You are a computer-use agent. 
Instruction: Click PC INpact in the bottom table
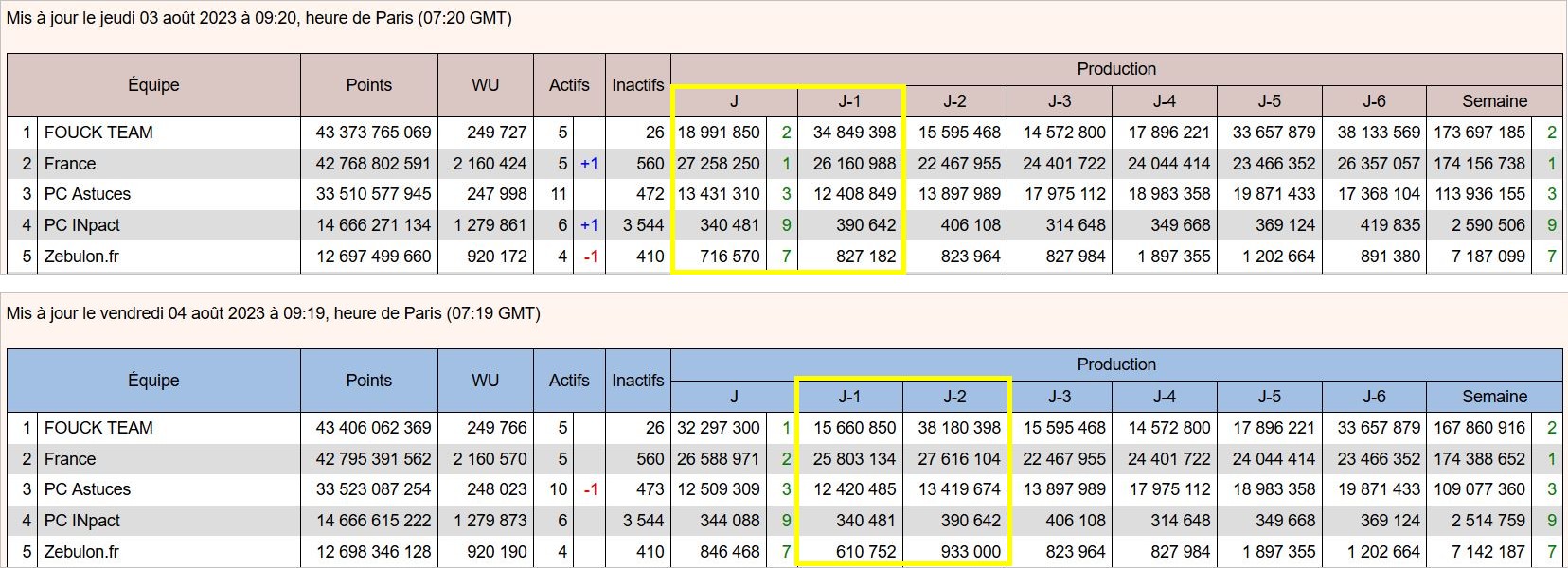coord(82,521)
